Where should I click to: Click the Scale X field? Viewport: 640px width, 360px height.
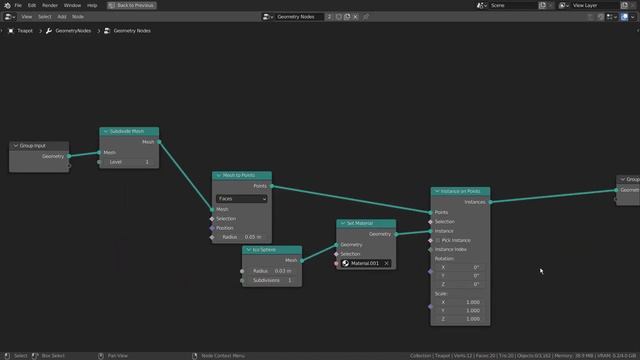[460, 302]
